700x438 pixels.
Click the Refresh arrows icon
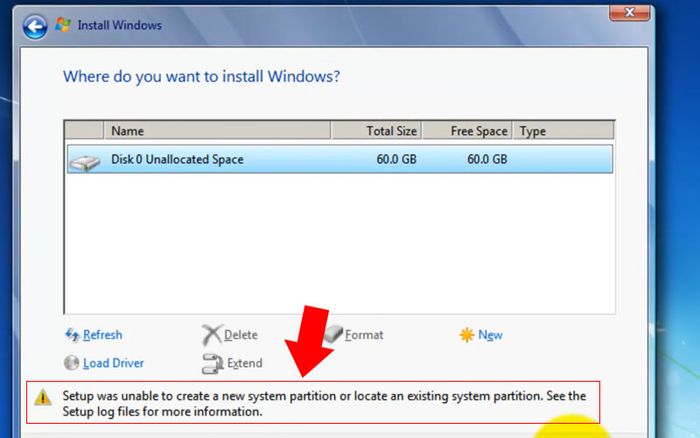pyautogui.click(x=72, y=335)
